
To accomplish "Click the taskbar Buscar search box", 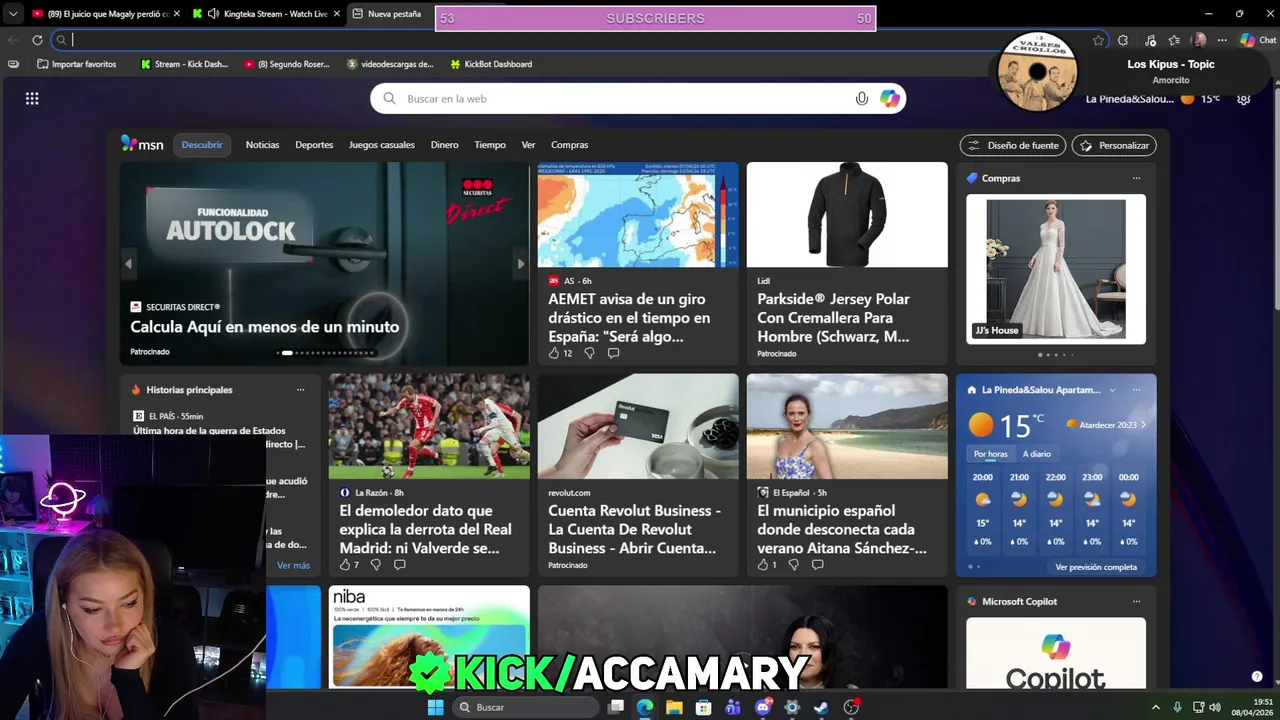I will (x=524, y=707).
